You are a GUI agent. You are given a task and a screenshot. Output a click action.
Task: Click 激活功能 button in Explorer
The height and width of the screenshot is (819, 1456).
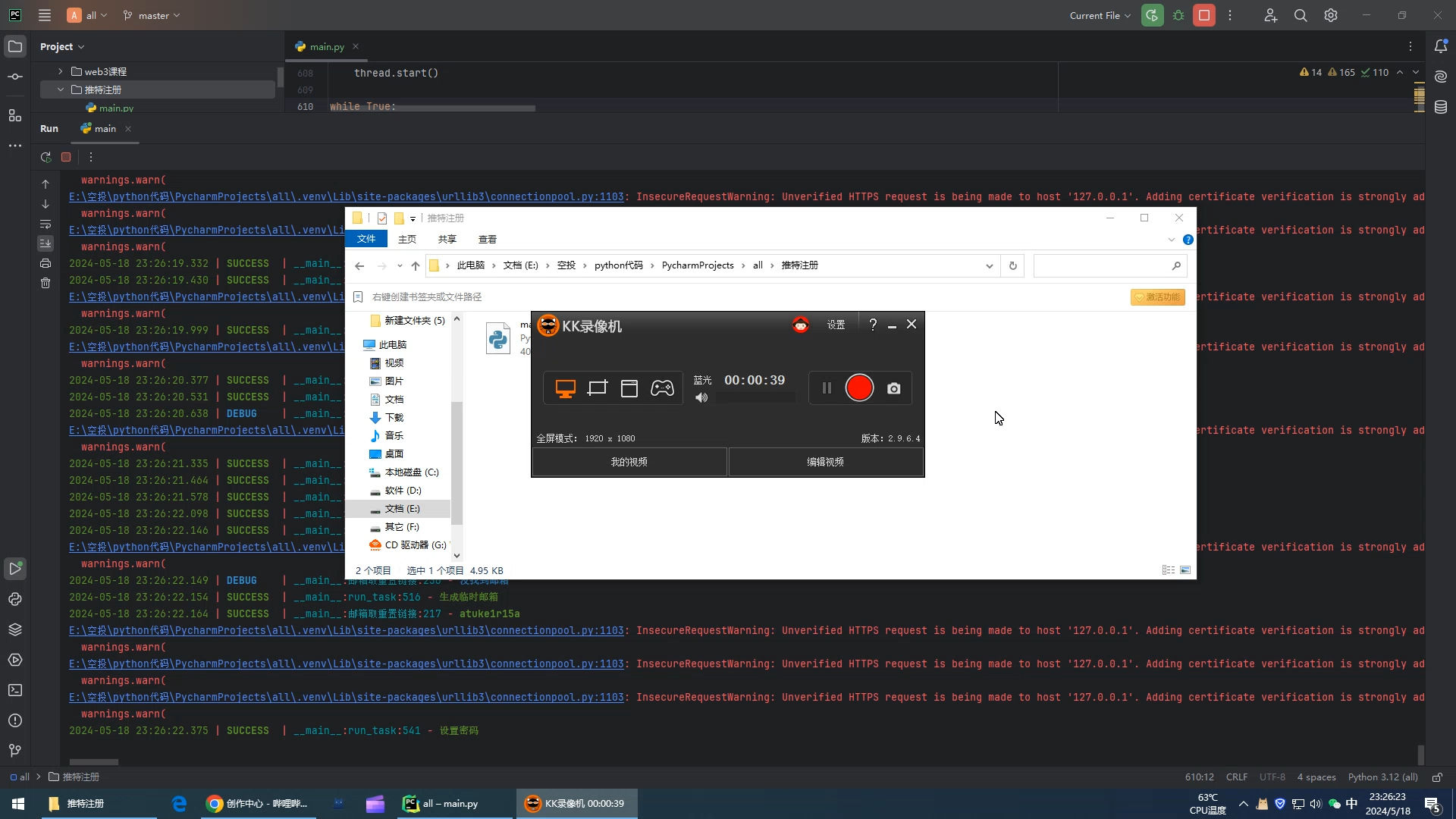[1158, 297]
